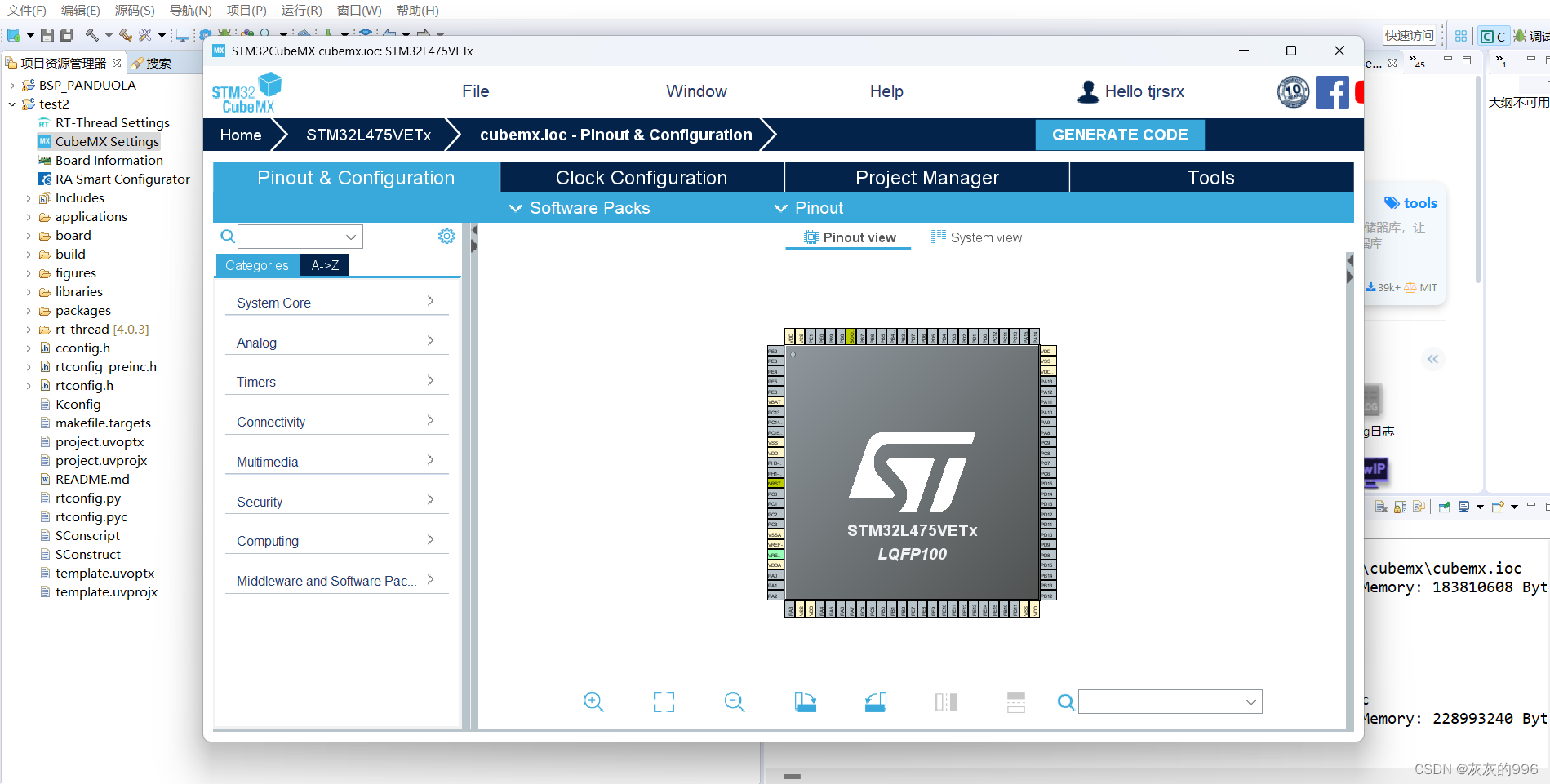Switch to the Clock Configuration tab
The height and width of the screenshot is (784, 1550).
click(642, 177)
